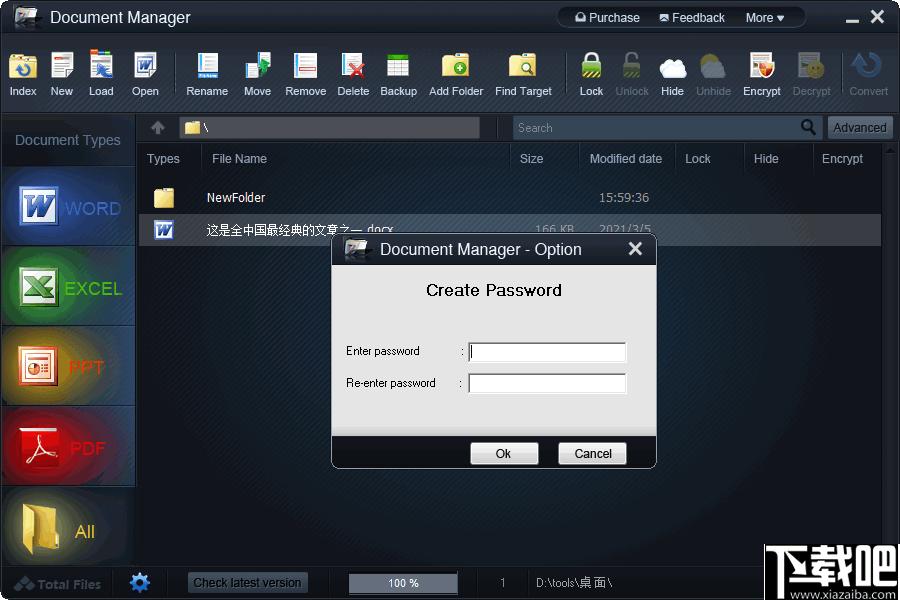Focus the Re-enter password field
The image size is (900, 600).
(x=547, y=384)
